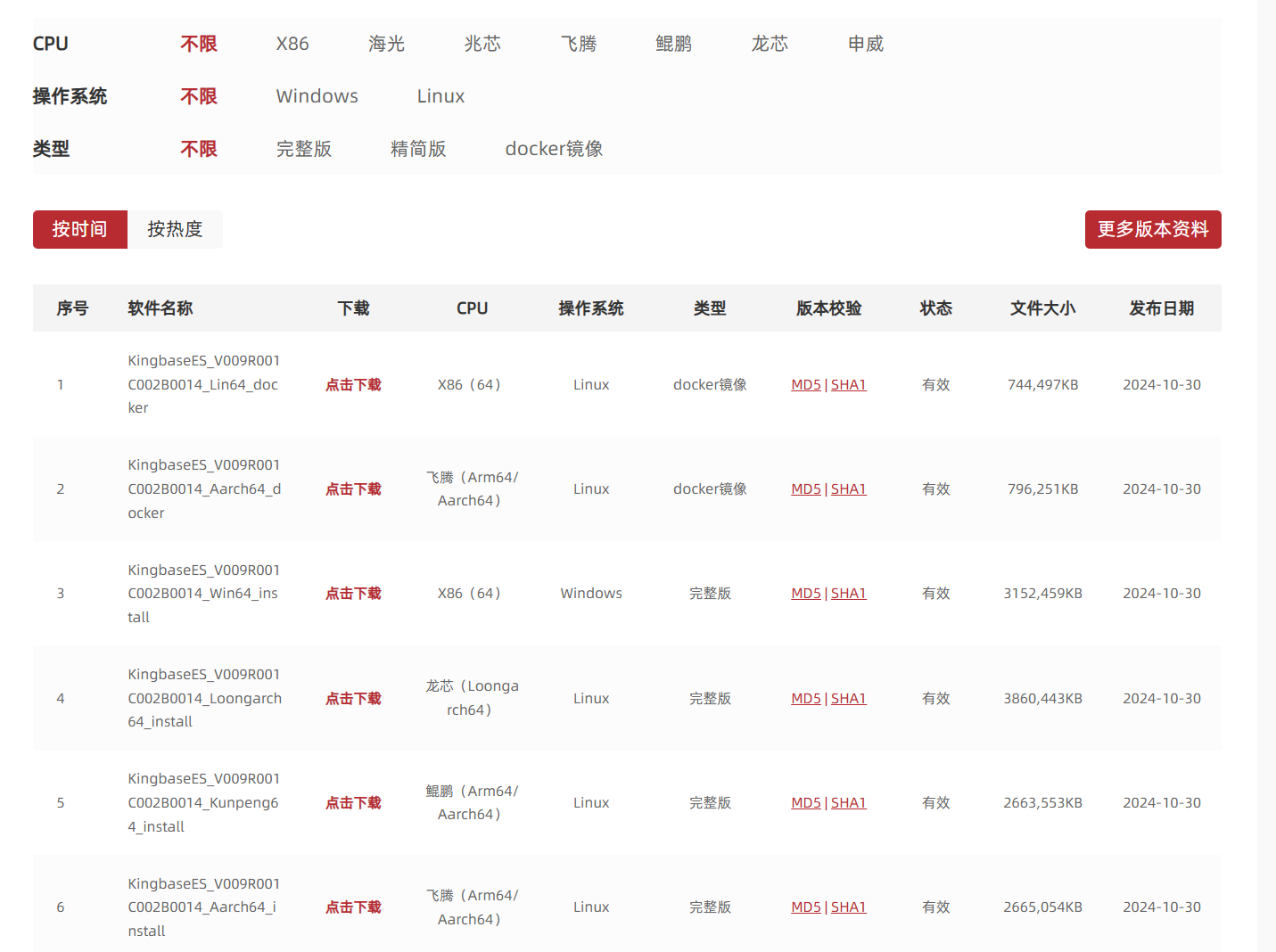
Task: Open MD5 link in row 3
Action: pos(806,594)
